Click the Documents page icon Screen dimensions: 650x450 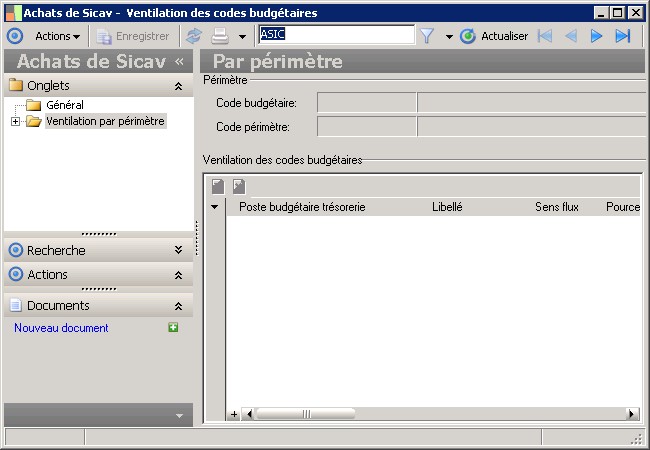coord(16,305)
